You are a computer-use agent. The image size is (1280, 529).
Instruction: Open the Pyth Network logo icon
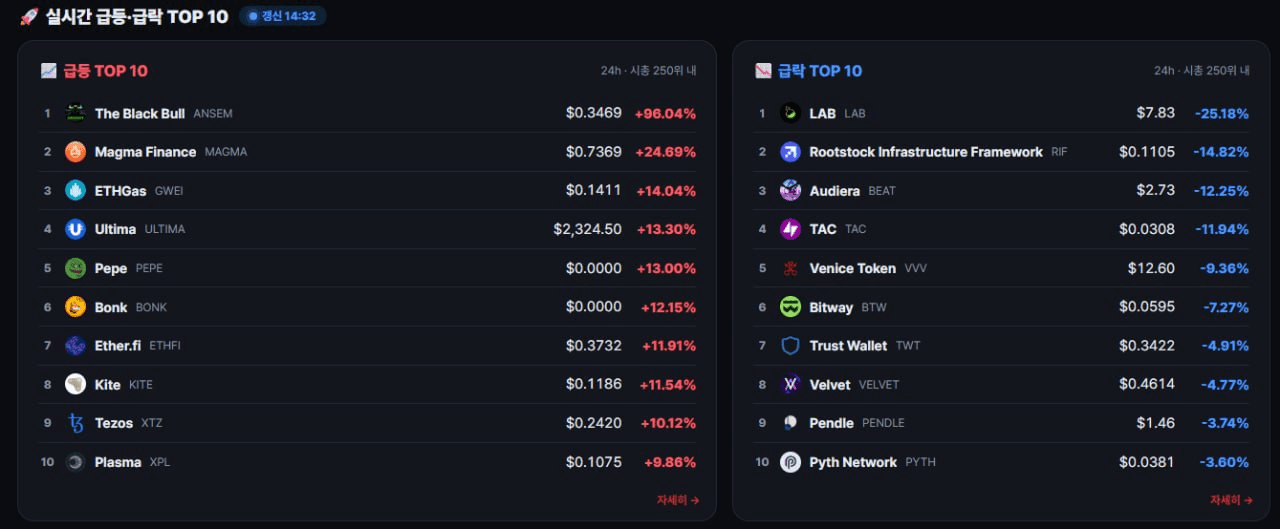[790, 462]
